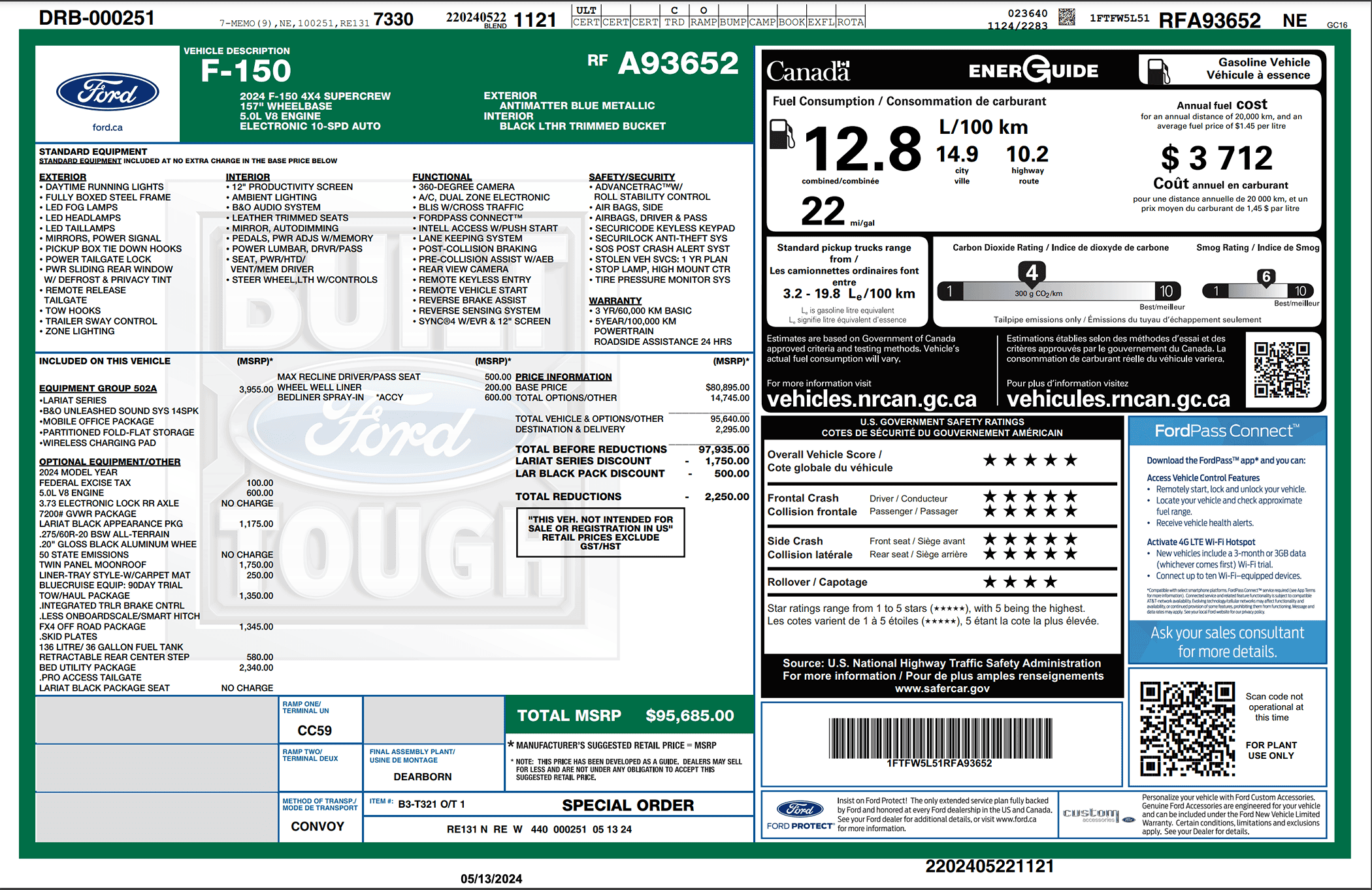Click the Ford Protect logo
The width and height of the screenshot is (1372, 890).
coord(798,811)
